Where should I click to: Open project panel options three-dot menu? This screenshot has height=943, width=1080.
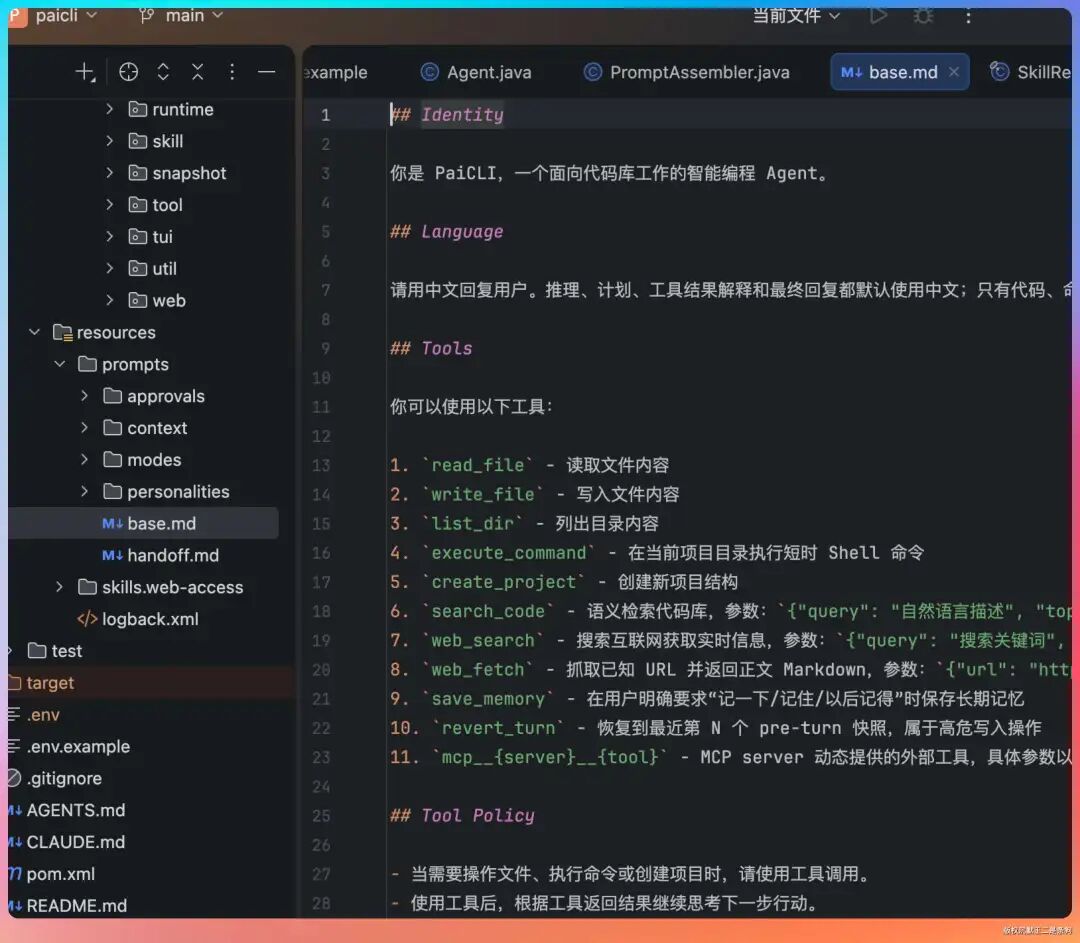point(232,72)
